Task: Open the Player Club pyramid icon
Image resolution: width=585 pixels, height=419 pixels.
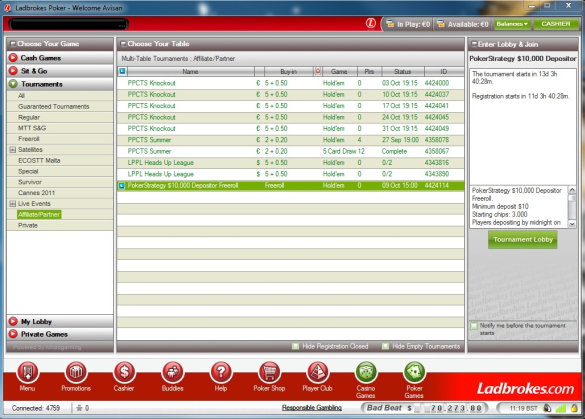Action: 317,372
